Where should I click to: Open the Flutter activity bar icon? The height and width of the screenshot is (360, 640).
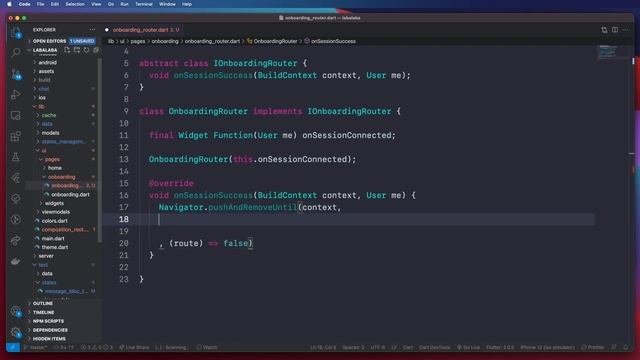coord(16,178)
